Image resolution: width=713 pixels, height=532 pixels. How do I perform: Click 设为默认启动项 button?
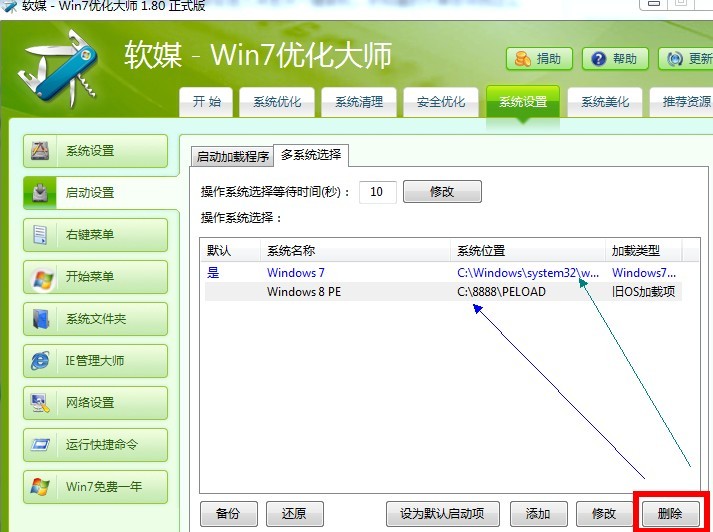pos(442,514)
